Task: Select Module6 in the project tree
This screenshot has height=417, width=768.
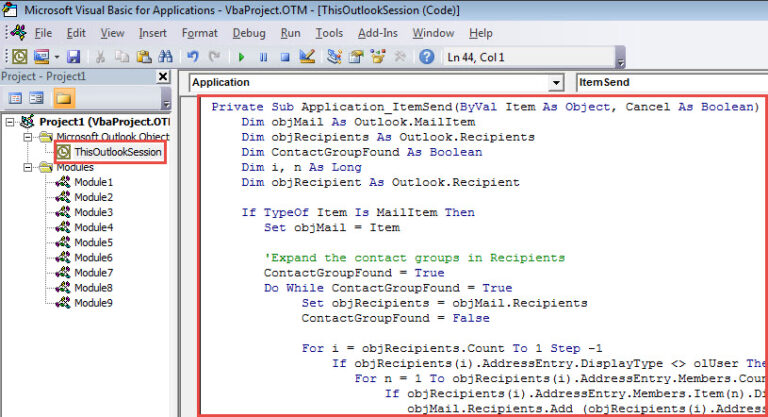Action: (93, 258)
